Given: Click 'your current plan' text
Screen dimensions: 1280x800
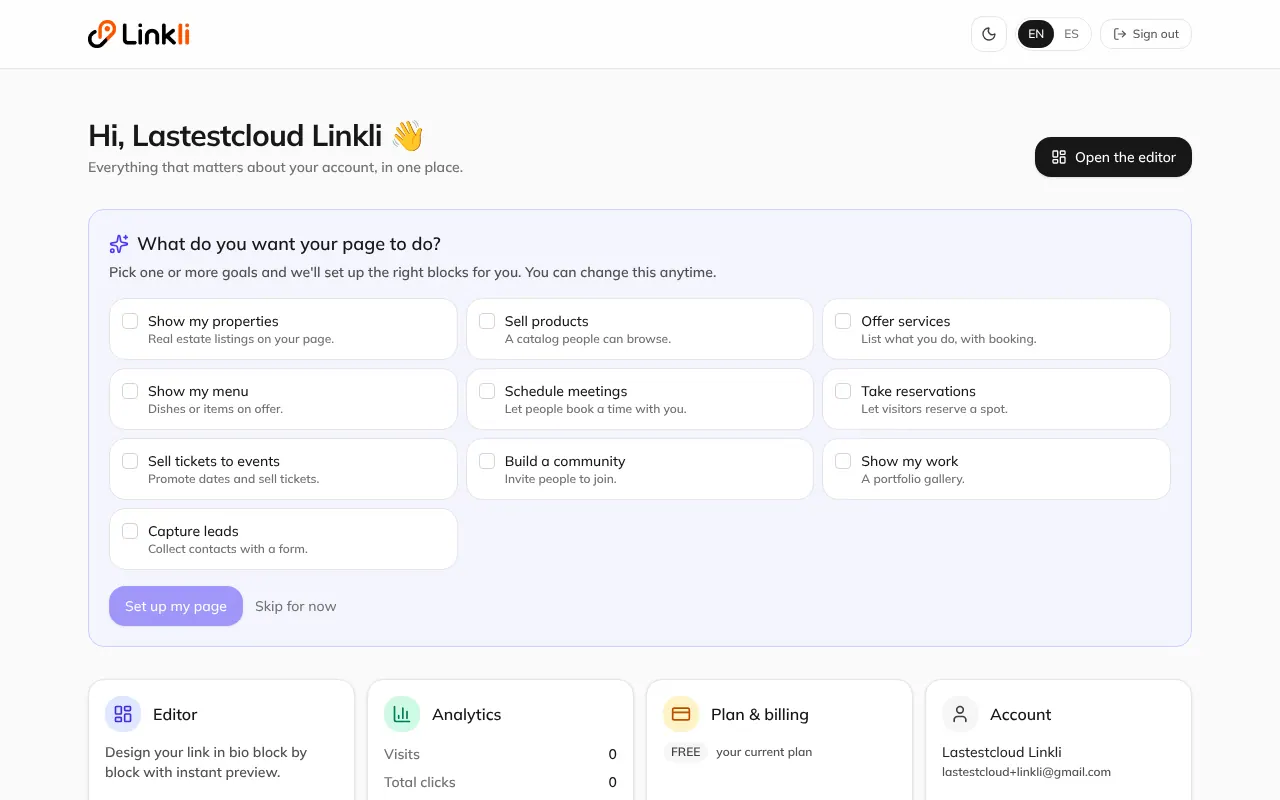Looking at the screenshot, I should point(764,752).
